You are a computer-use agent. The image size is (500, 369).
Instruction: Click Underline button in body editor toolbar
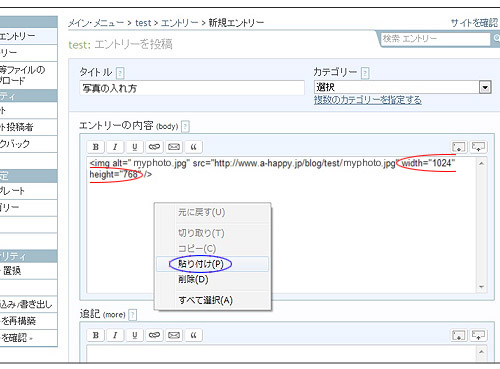click(x=135, y=147)
